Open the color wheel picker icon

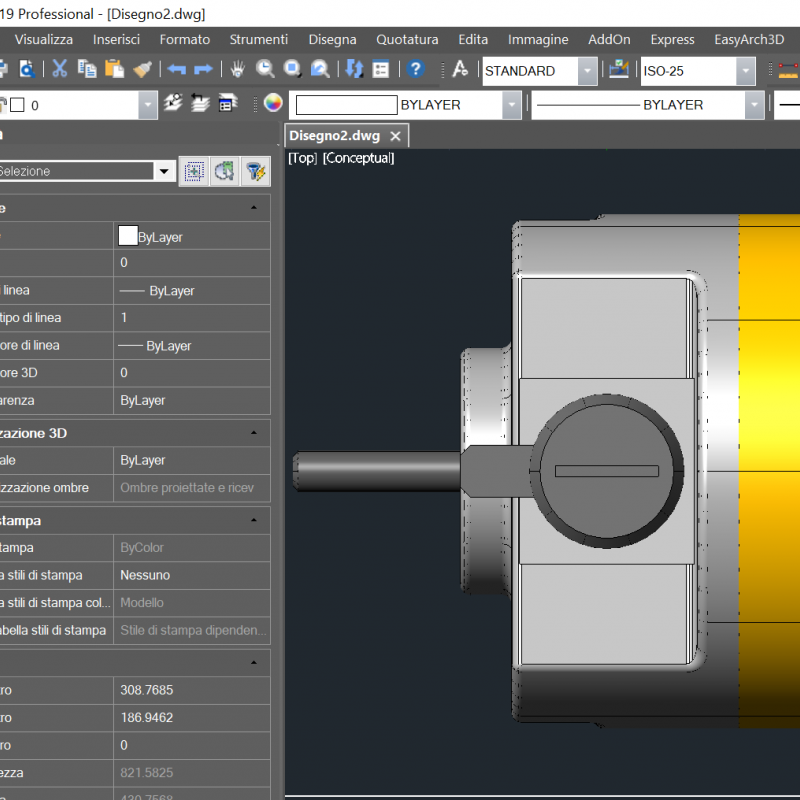pyautogui.click(x=273, y=104)
